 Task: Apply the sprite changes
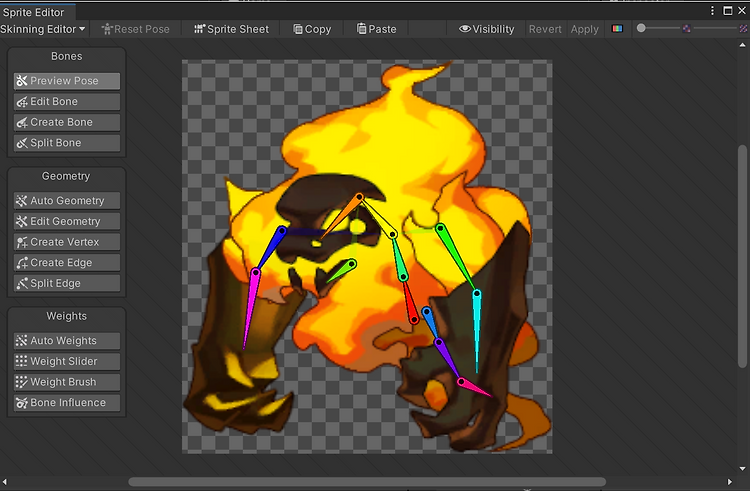(x=585, y=29)
